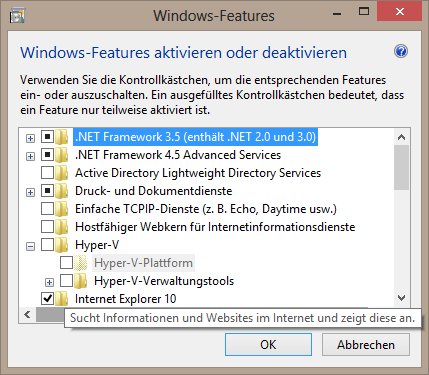Screen dimensions: 429x375
Task: Collapse the Hyper-V tree node
Action: [30, 247]
